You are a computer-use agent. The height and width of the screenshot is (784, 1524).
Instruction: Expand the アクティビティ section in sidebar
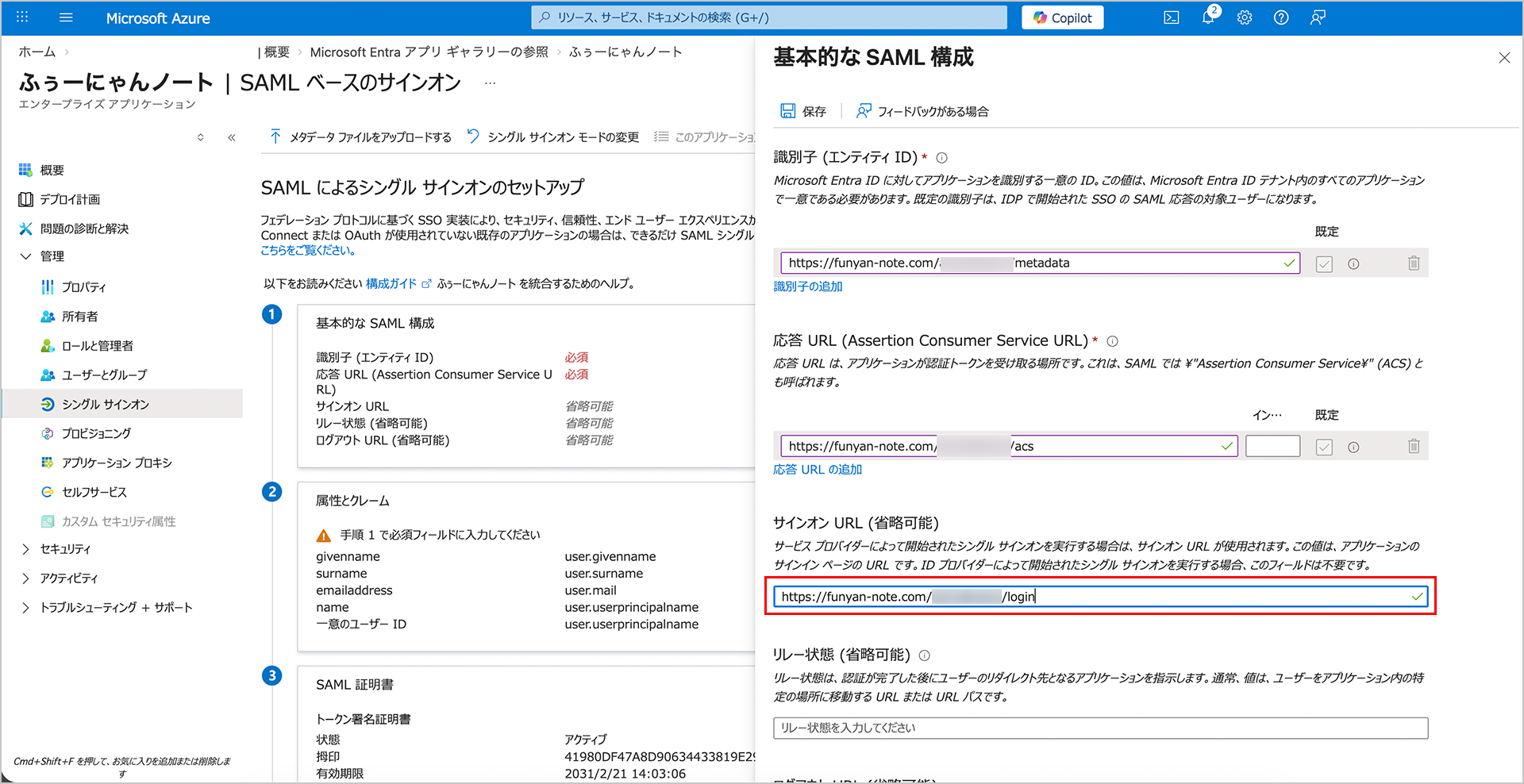tap(25, 578)
